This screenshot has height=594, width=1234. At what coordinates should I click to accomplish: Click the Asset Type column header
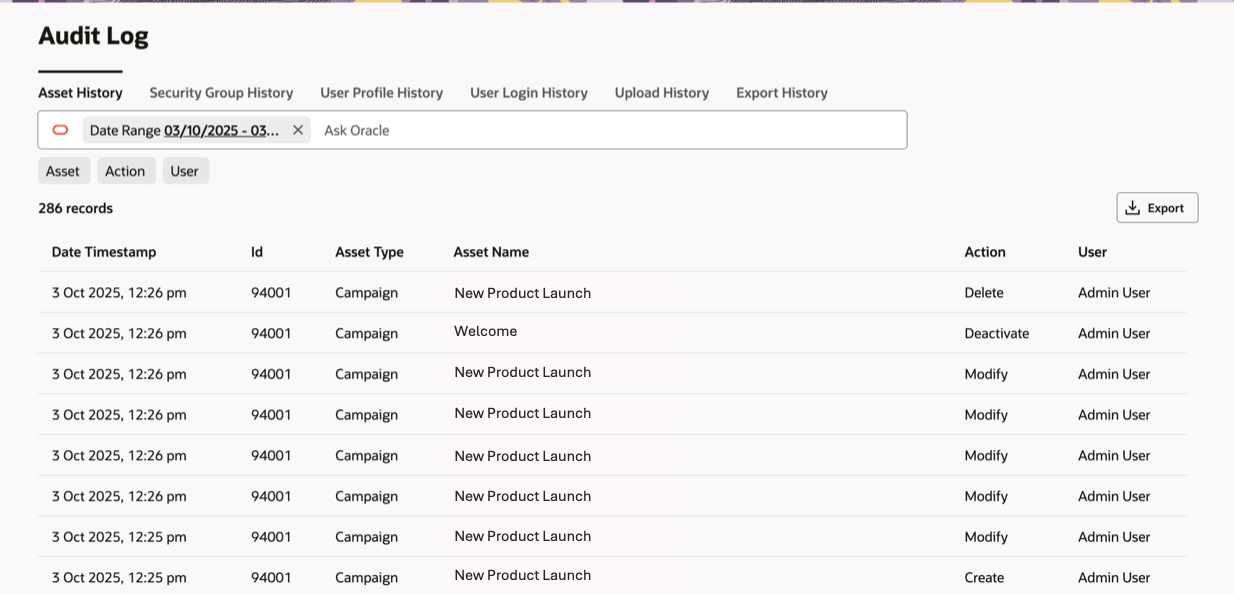(x=369, y=252)
